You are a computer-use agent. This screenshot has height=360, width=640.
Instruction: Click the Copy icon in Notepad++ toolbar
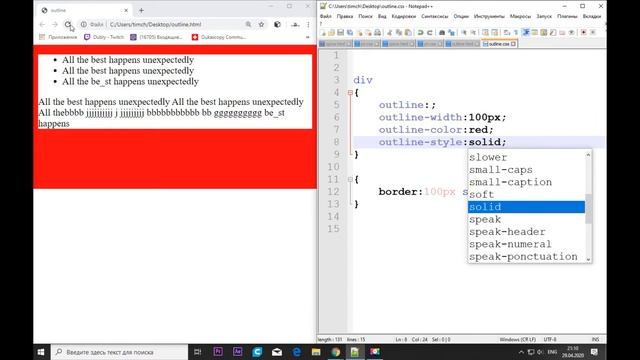[399, 32]
